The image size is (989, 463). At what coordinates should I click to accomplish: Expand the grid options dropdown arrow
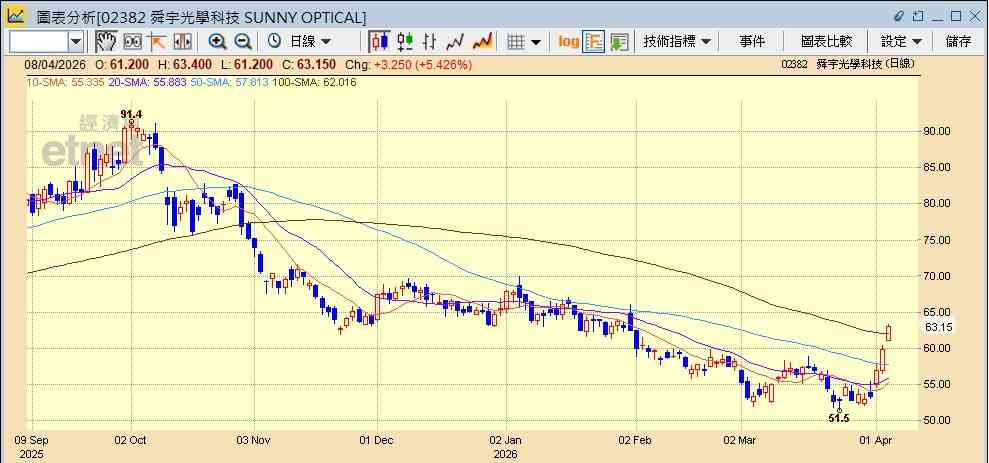click(x=536, y=42)
